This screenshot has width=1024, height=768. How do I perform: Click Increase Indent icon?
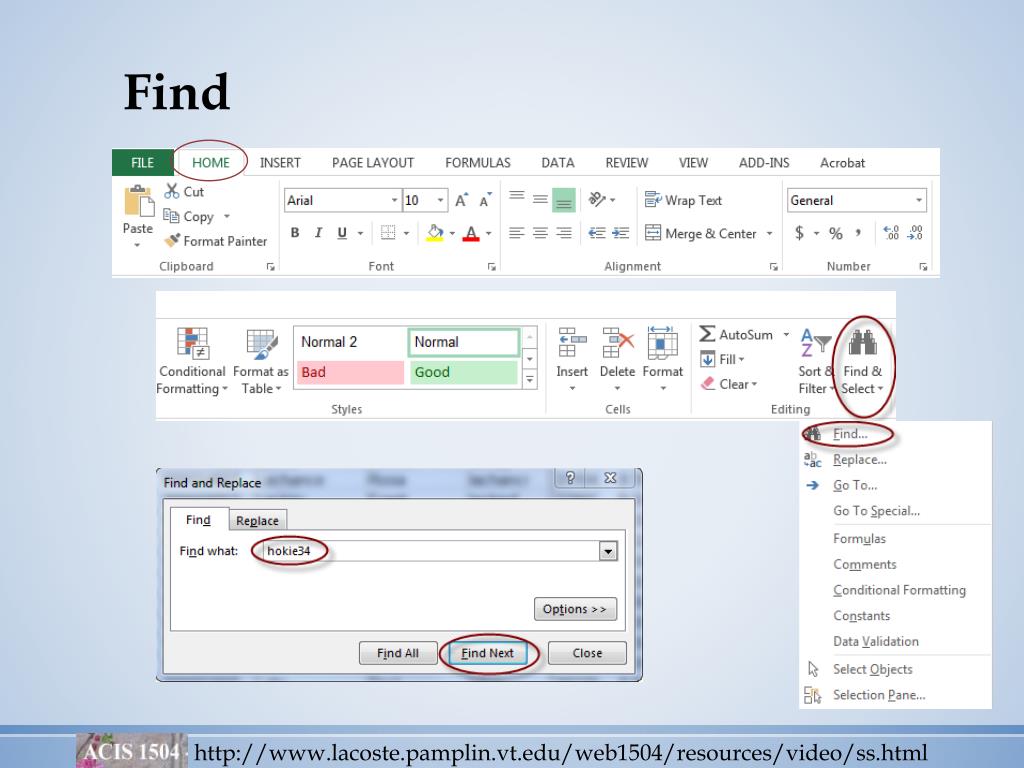coord(621,233)
